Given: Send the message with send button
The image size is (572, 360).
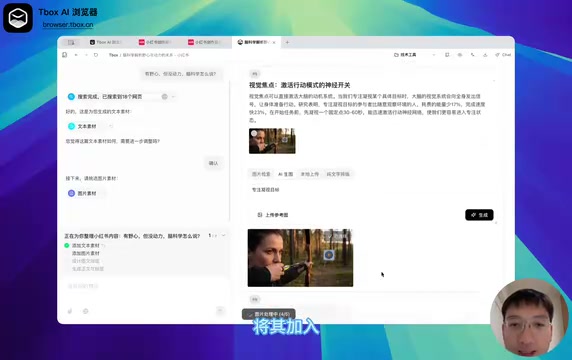Looking at the screenshot, I should [220, 311].
